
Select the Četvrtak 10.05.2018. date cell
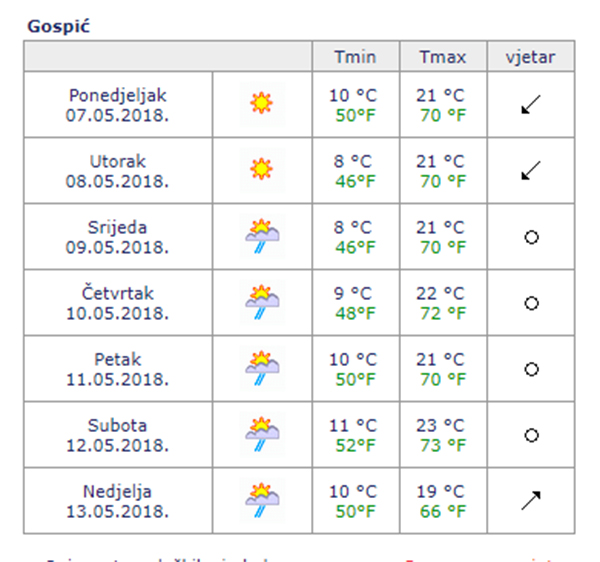click(118, 302)
